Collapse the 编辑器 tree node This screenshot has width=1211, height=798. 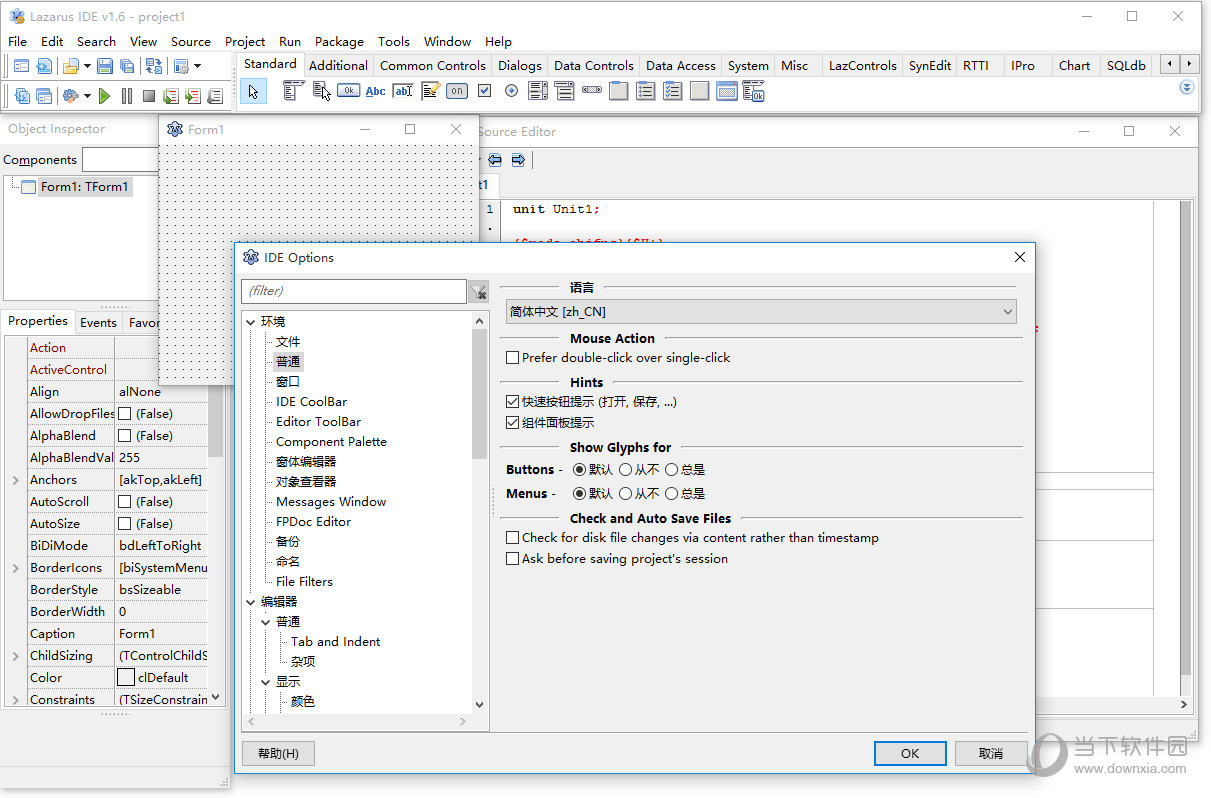click(x=251, y=602)
